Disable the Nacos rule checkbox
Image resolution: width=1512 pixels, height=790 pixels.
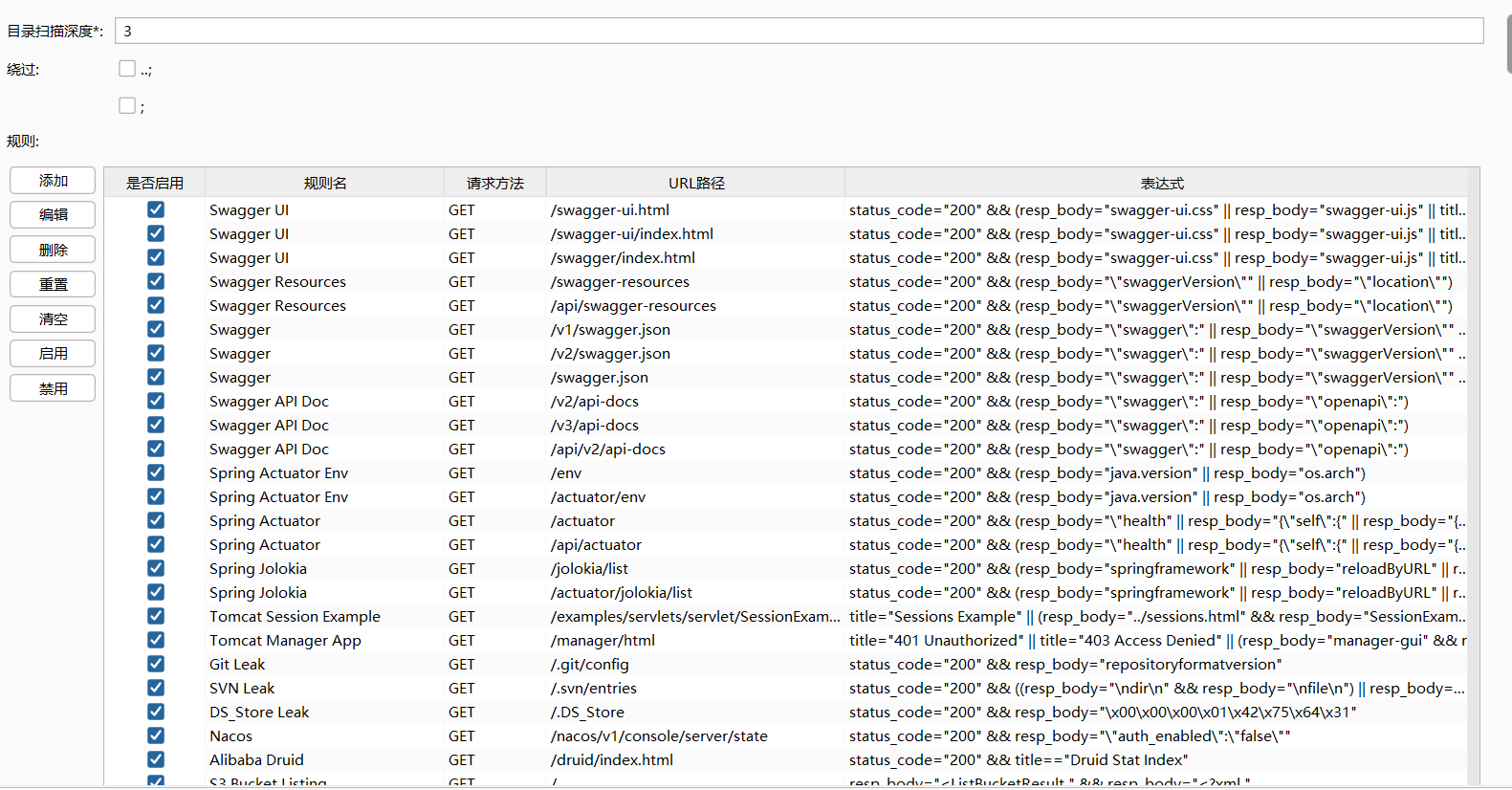tap(156, 735)
